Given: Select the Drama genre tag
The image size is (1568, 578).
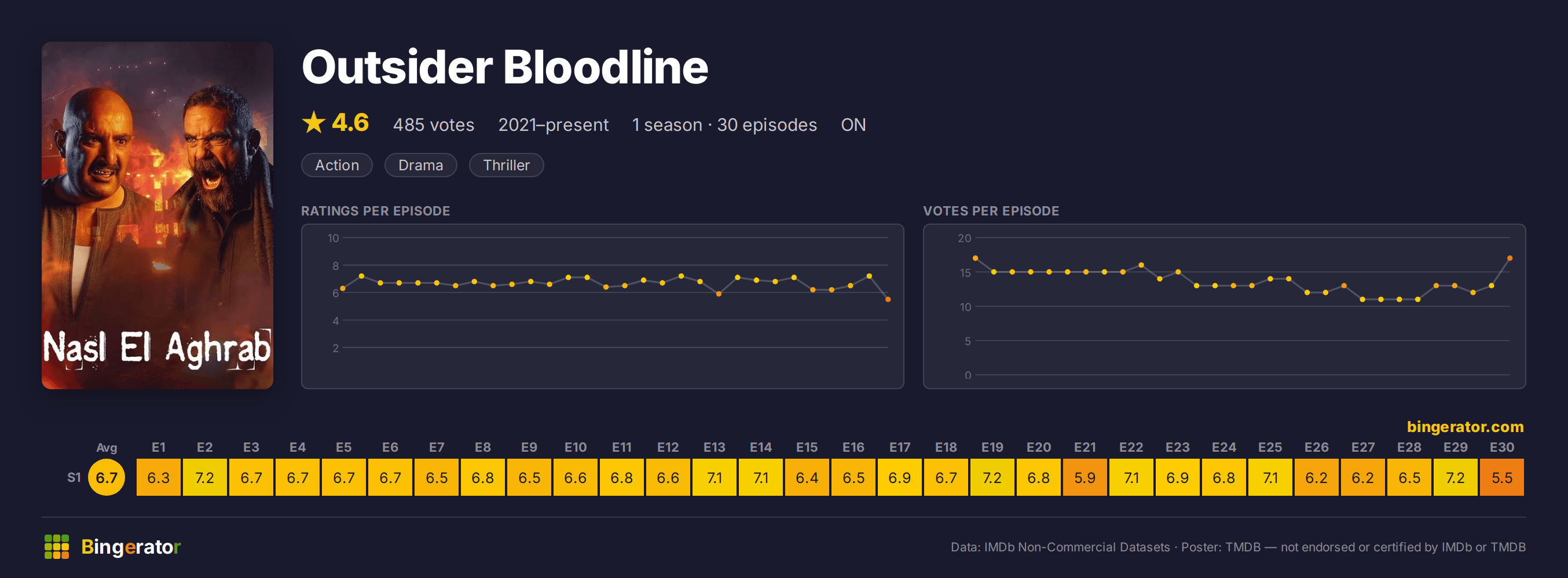Looking at the screenshot, I should [420, 165].
